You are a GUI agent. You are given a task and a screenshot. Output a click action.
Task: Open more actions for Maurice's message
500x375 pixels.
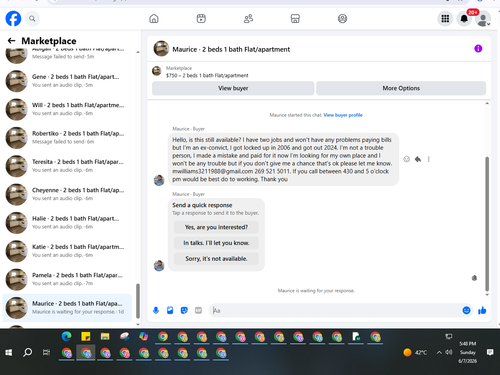point(429,159)
